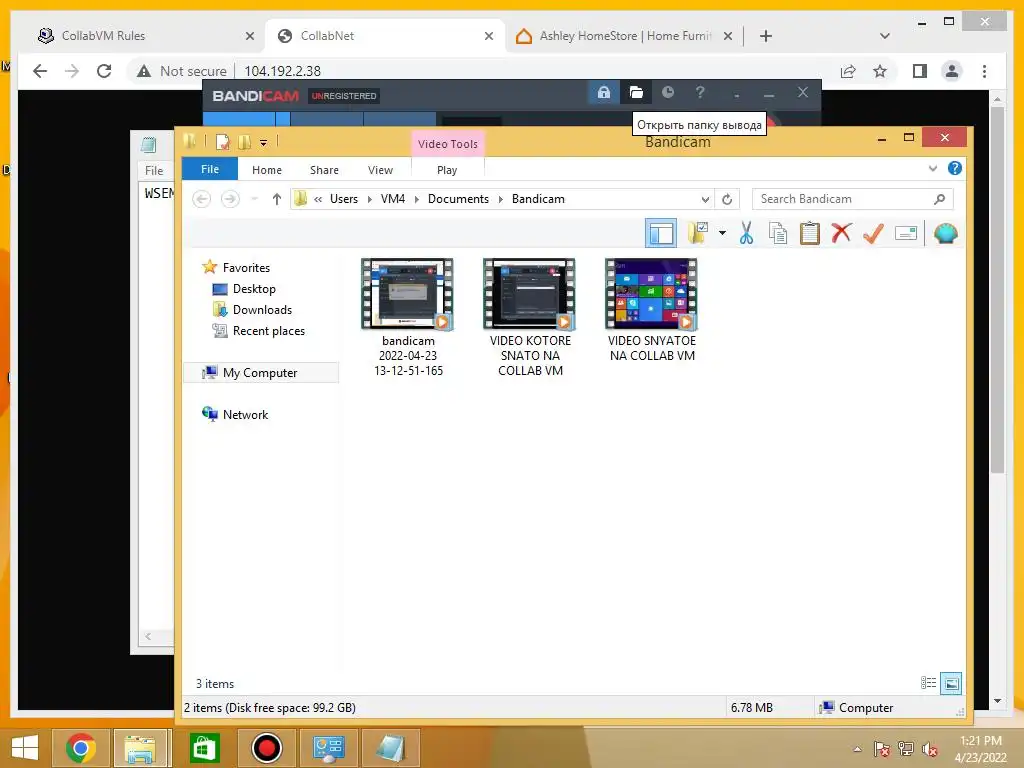Open a new Chrome tab
The height and width of the screenshot is (768, 1024).
coord(766,36)
